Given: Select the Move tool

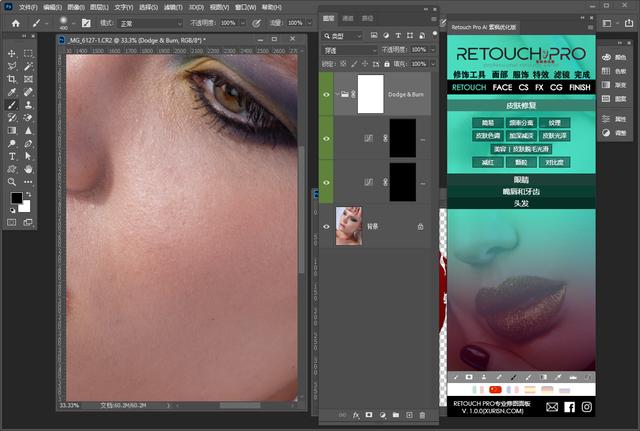Looking at the screenshot, I should coord(12,53).
